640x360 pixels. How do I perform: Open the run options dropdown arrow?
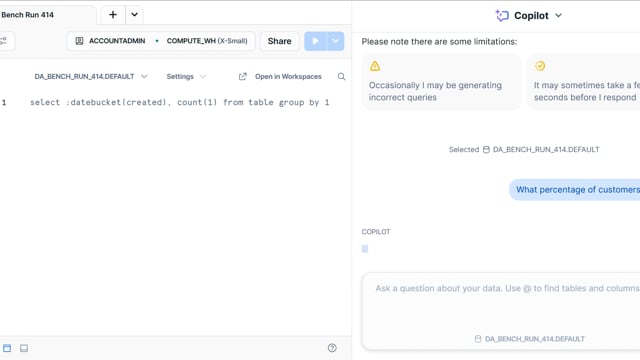tap(335, 41)
